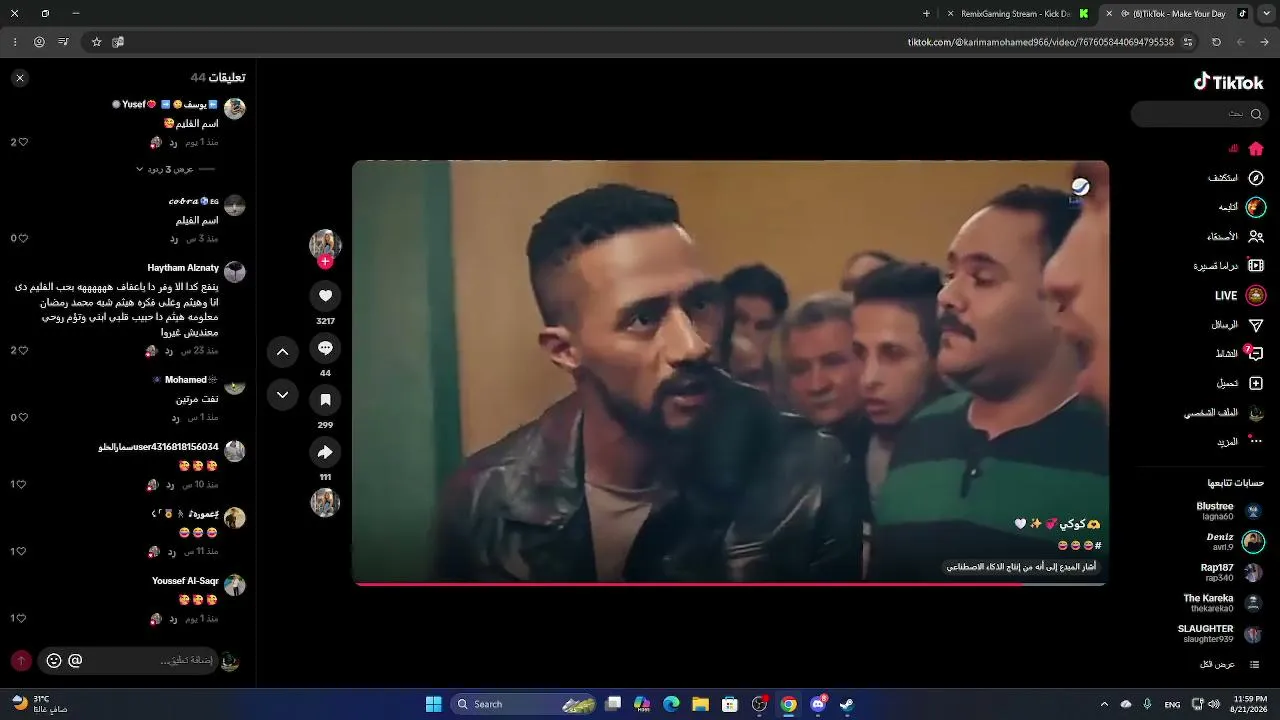Open The Kareka account from followed list
Image resolution: width=1280 pixels, height=720 pixels.
(1224, 603)
